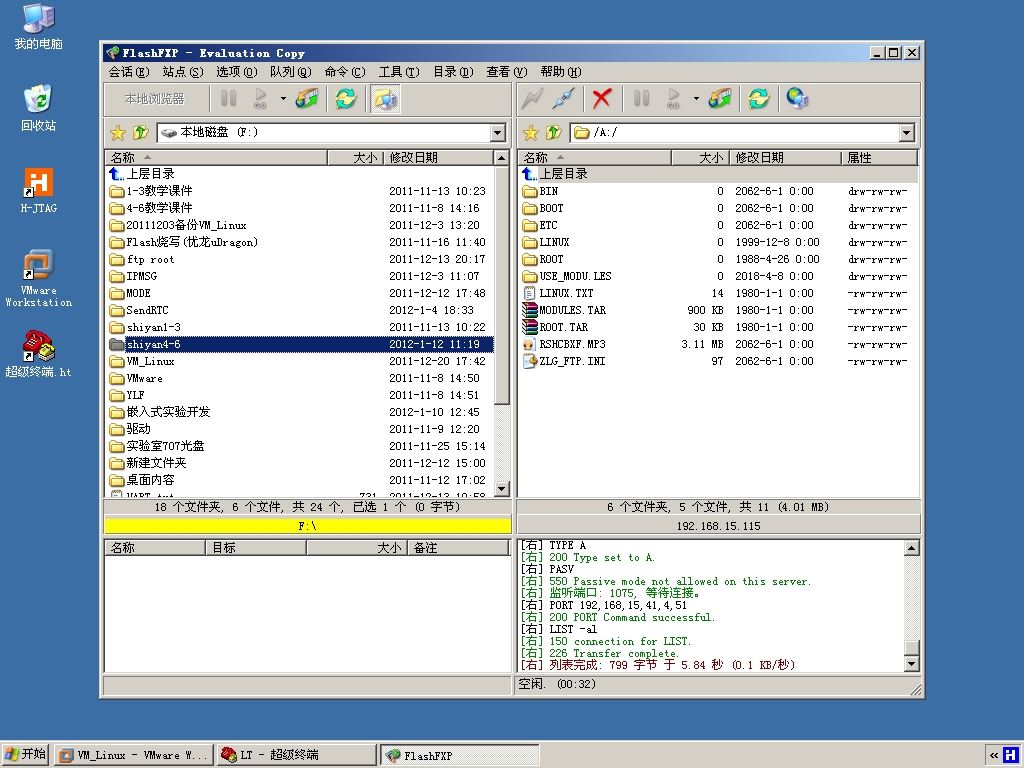Open the 站点 menu

[183, 72]
